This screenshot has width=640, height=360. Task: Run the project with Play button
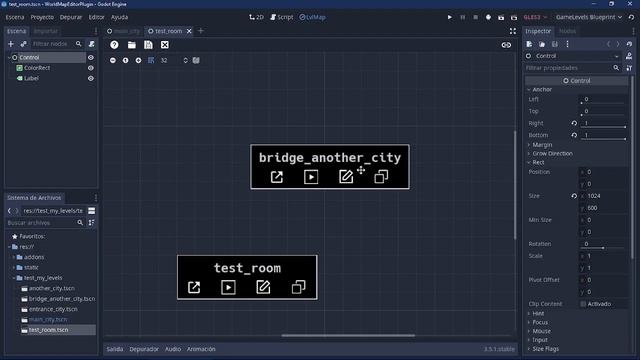(449, 17)
